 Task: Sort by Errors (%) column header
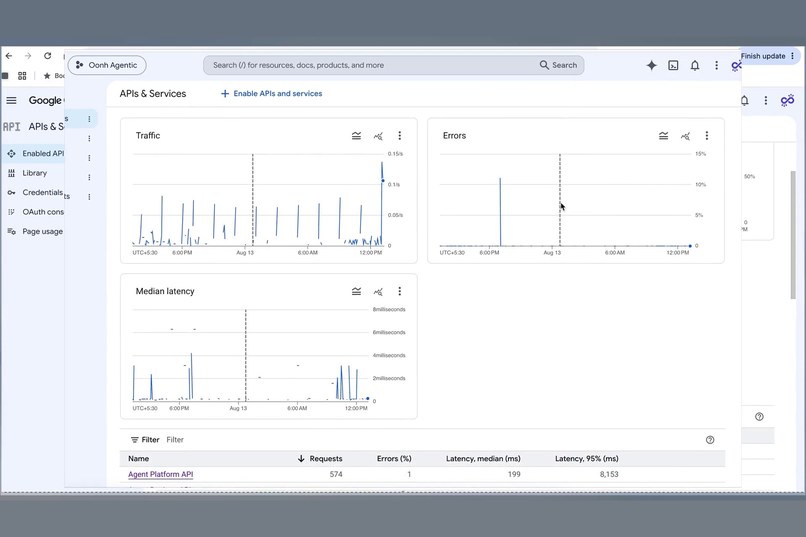coord(394,458)
